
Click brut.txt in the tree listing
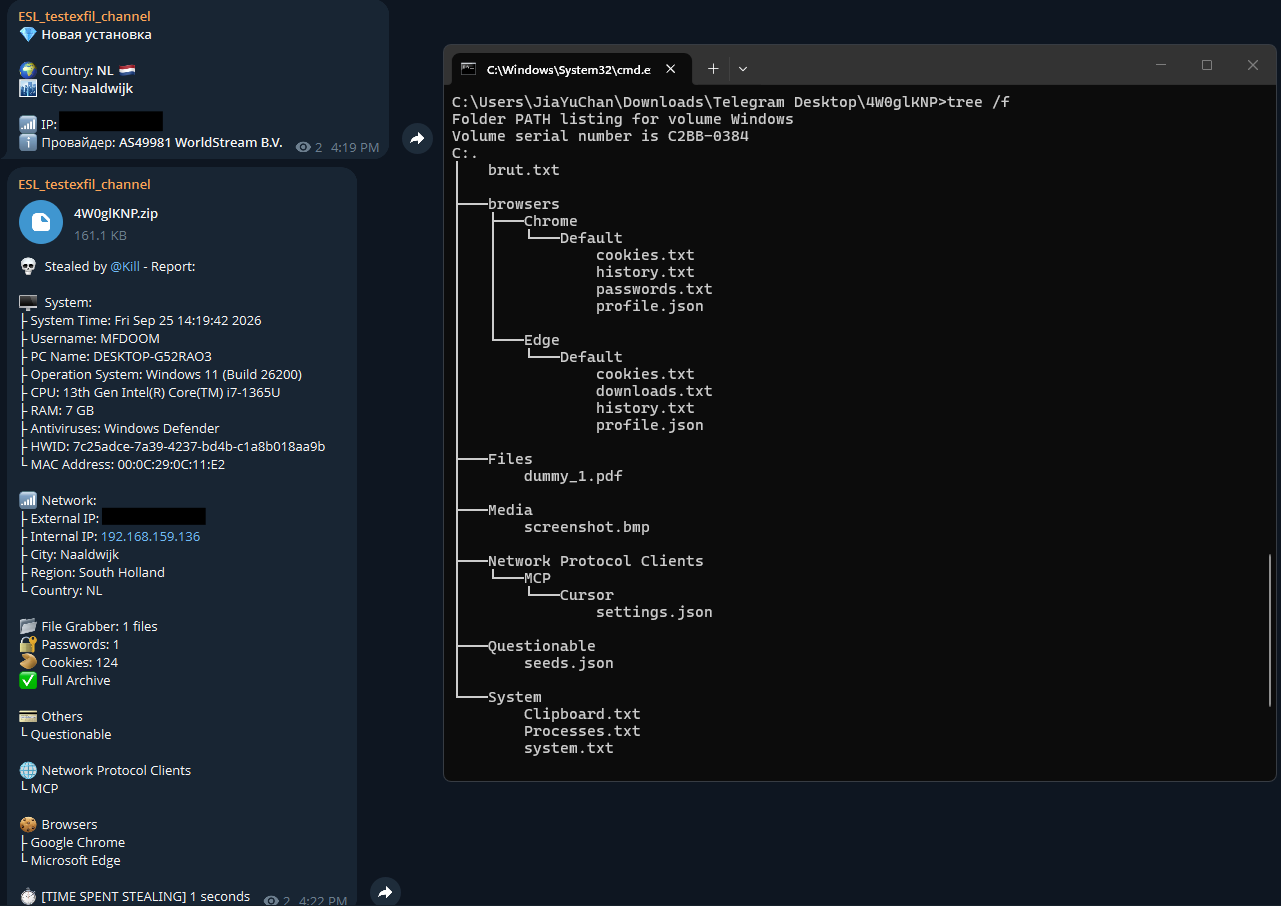click(524, 170)
